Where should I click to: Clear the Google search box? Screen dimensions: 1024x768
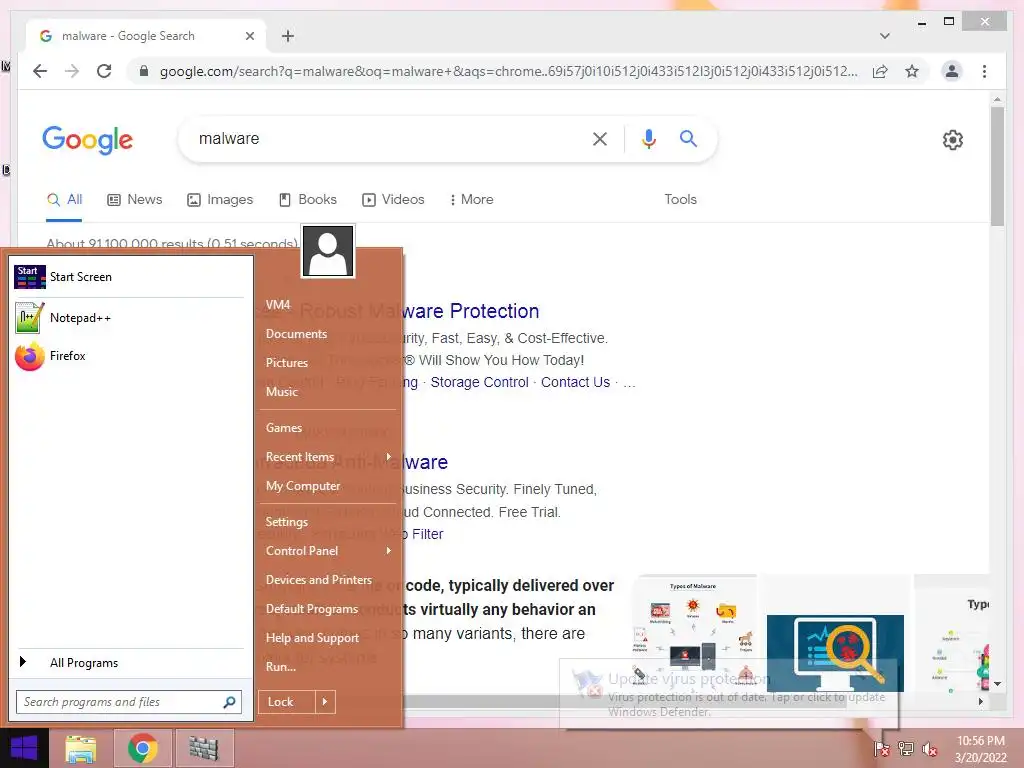pos(600,138)
